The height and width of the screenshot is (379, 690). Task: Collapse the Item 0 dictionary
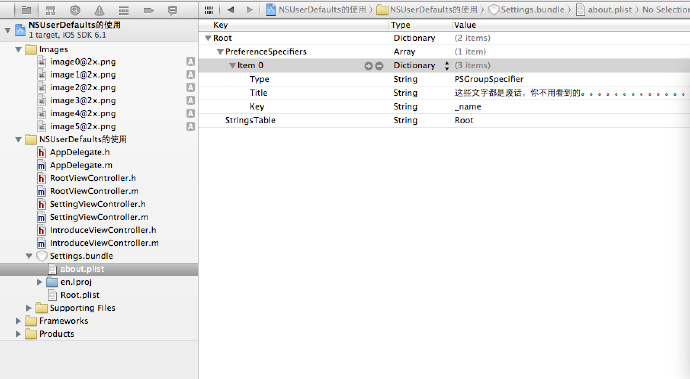pos(232,66)
